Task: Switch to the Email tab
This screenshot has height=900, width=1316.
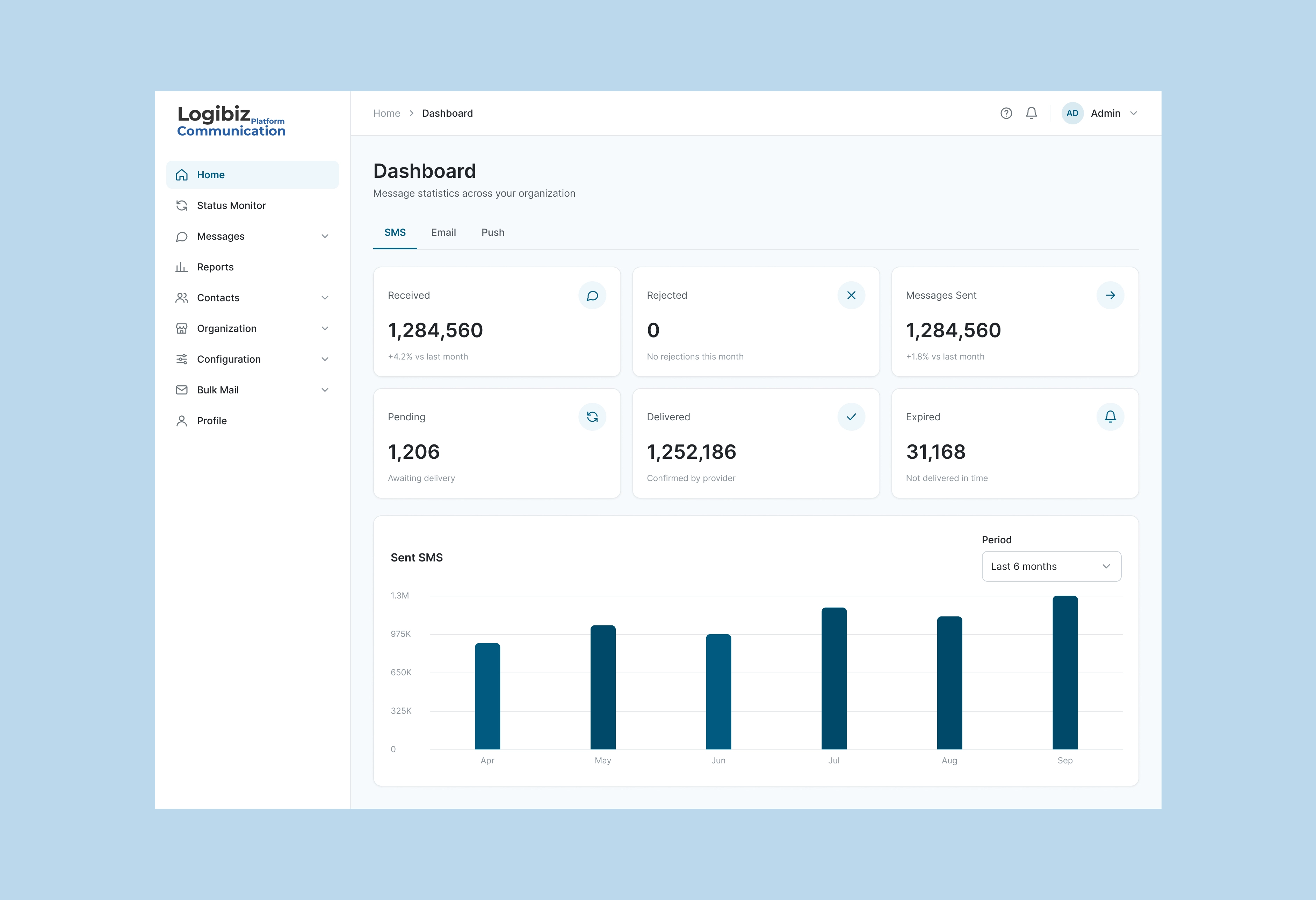Action: click(x=443, y=233)
